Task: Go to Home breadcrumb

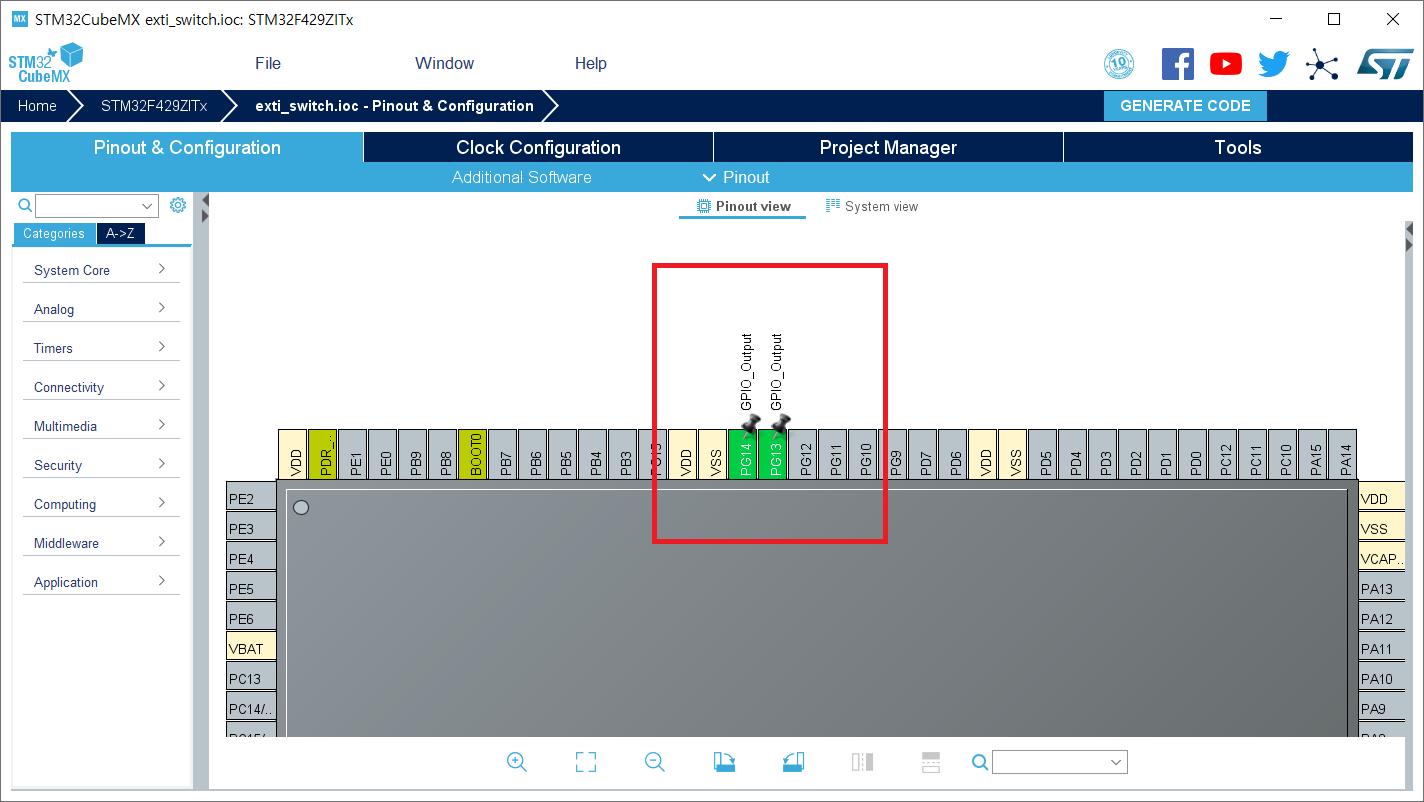Action: pyautogui.click(x=37, y=106)
